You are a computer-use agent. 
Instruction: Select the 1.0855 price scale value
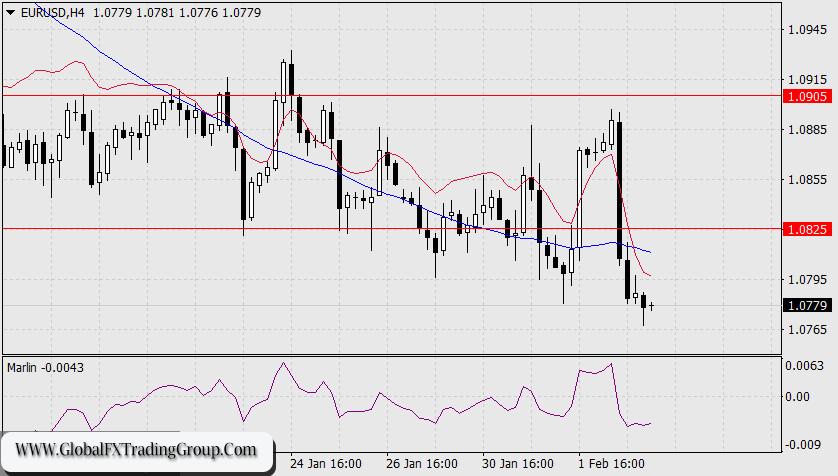pyautogui.click(x=808, y=180)
